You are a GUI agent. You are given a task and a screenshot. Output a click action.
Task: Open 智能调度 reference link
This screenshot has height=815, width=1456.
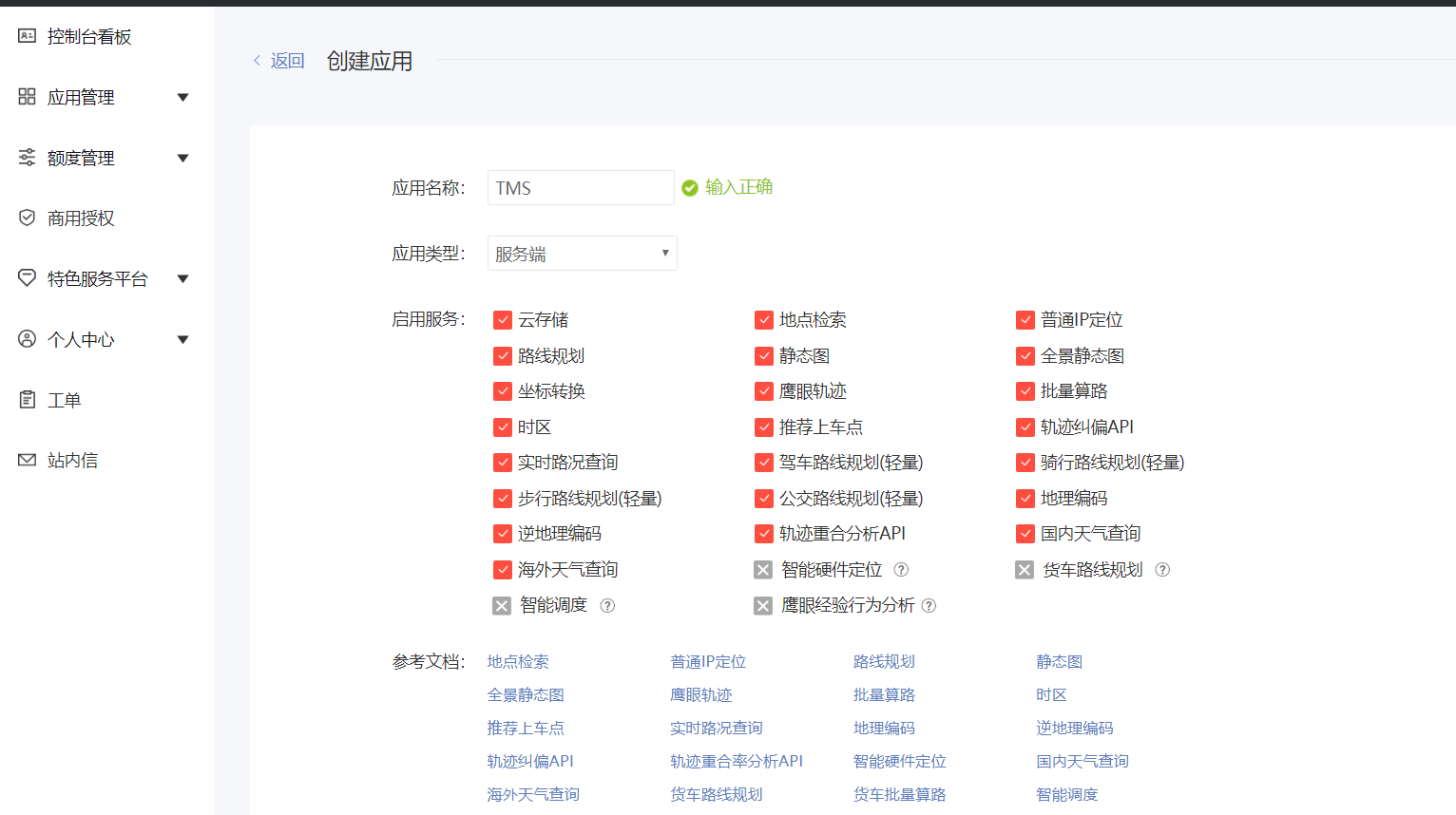click(x=1067, y=794)
